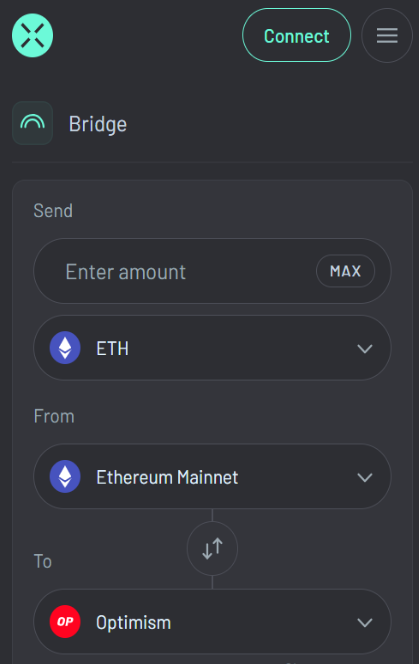Click the Ethereum Mainnet network logo
This screenshot has height=664, width=419.
point(65,476)
